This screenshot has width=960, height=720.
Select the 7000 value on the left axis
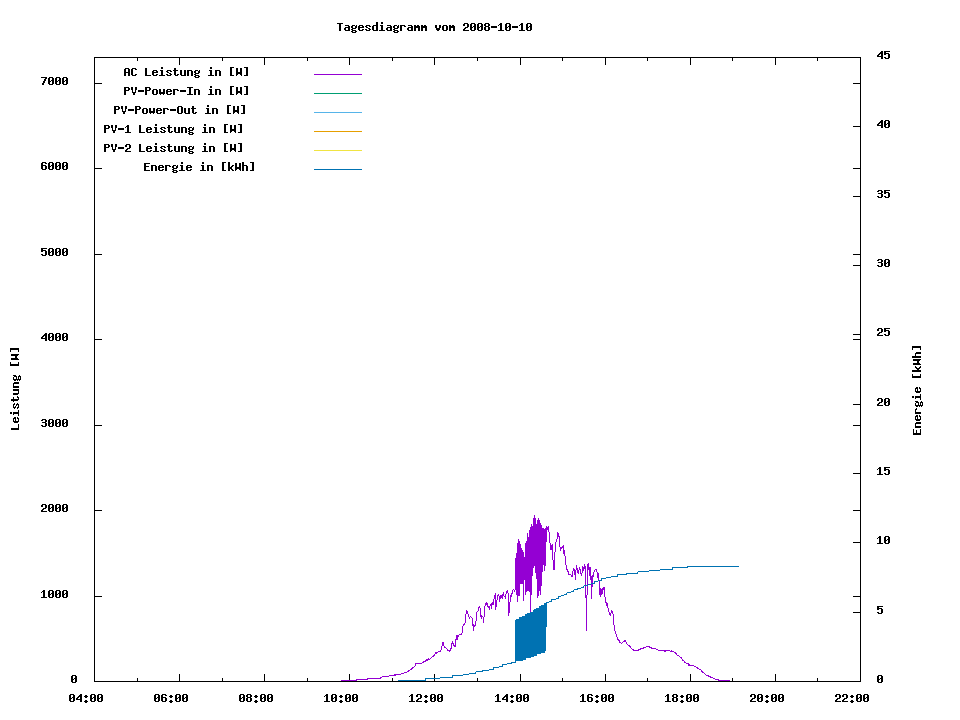tap(53, 81)
